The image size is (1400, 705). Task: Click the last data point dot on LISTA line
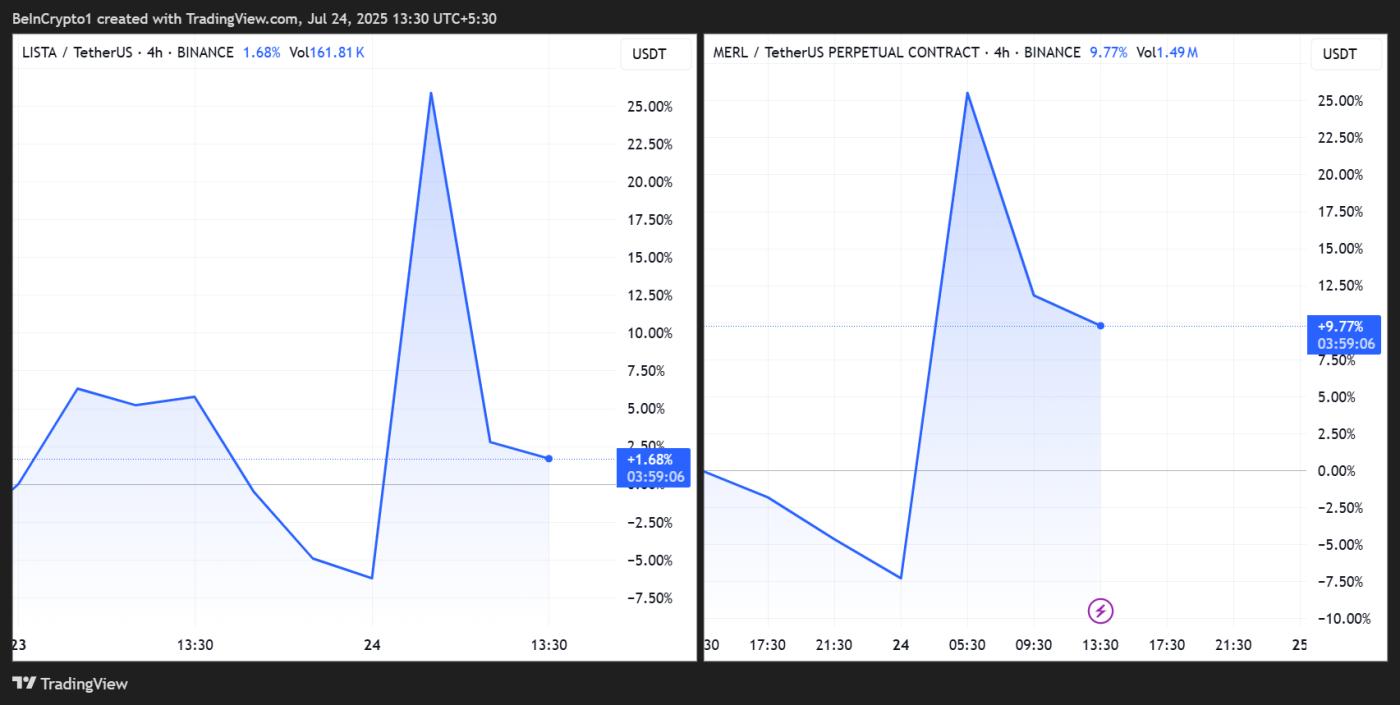tap(548, 458)
